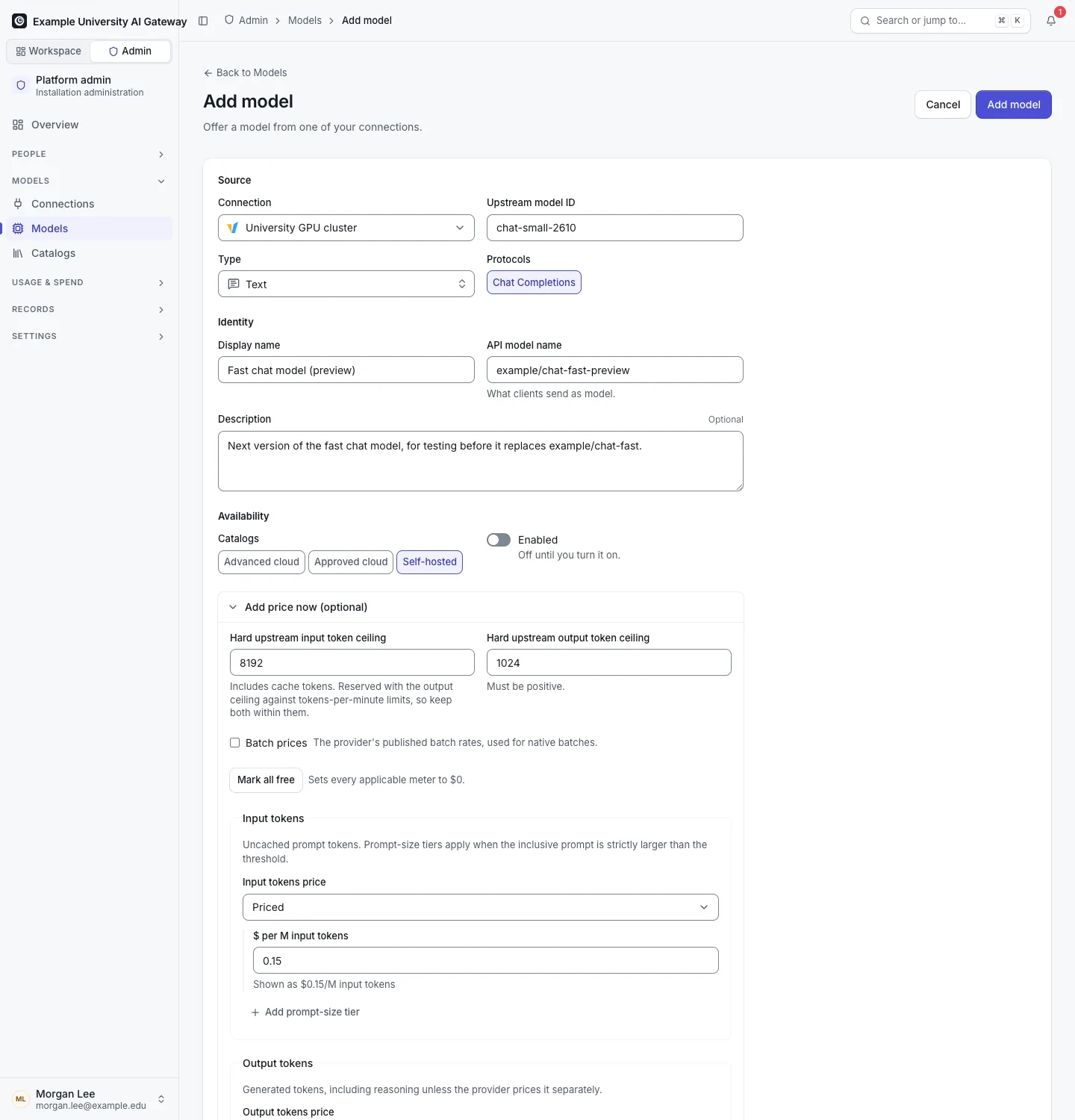
Task: Expand the Usage & Spend sidebar section
Action: 89,282
